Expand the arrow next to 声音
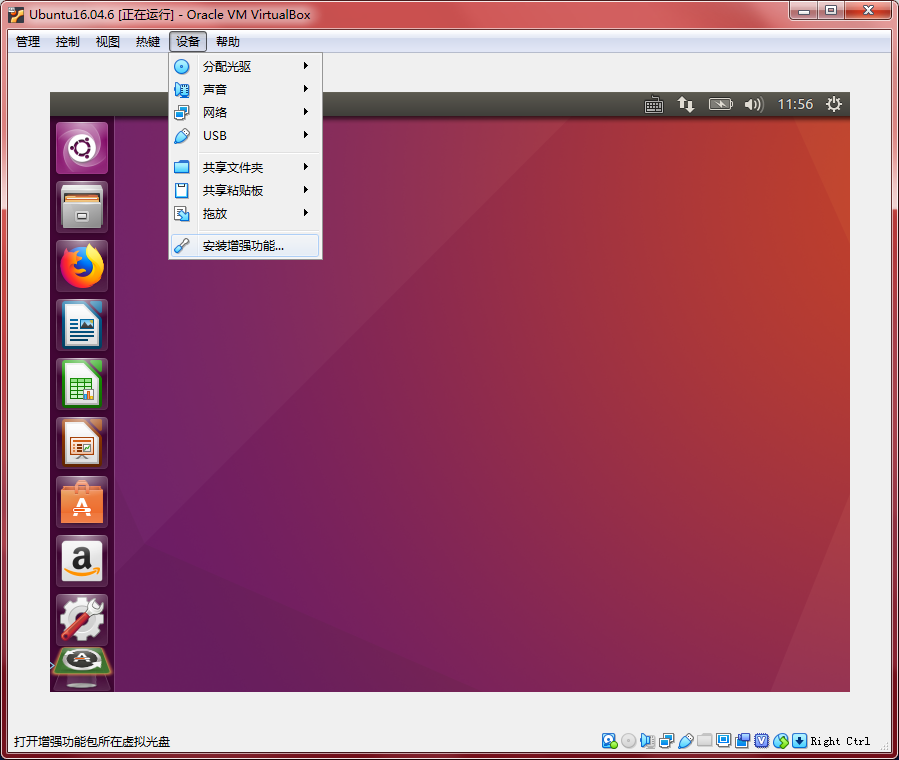This screenshot has height=760, width=899. coord(306,89)
